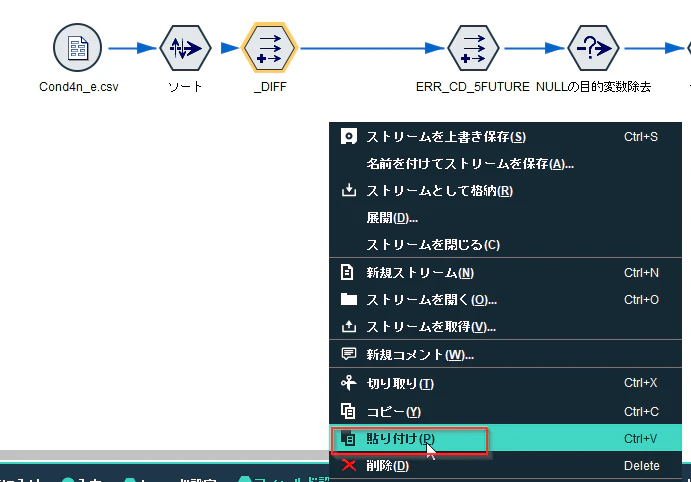Choose ストリームを開く(O)... menu entry
This screenshot has width=691, height=482.
[x=505, y=300]
